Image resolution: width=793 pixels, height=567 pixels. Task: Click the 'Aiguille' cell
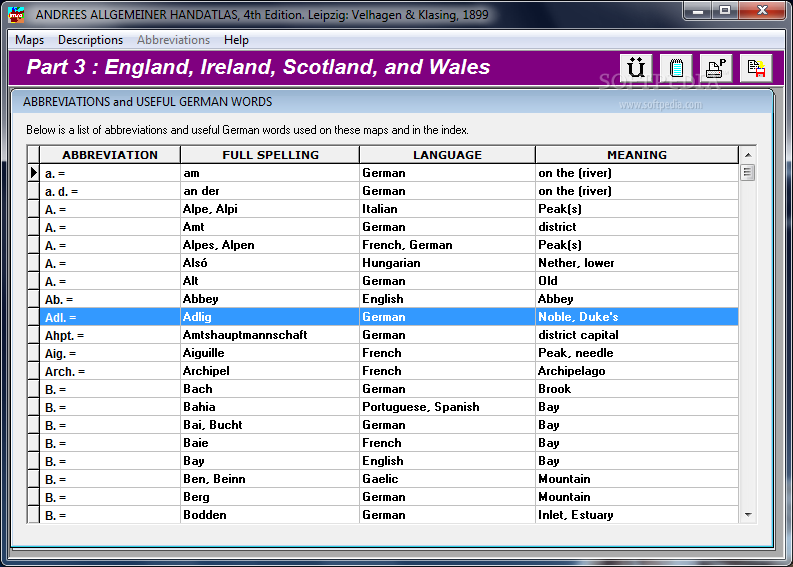tap(270, 353)
